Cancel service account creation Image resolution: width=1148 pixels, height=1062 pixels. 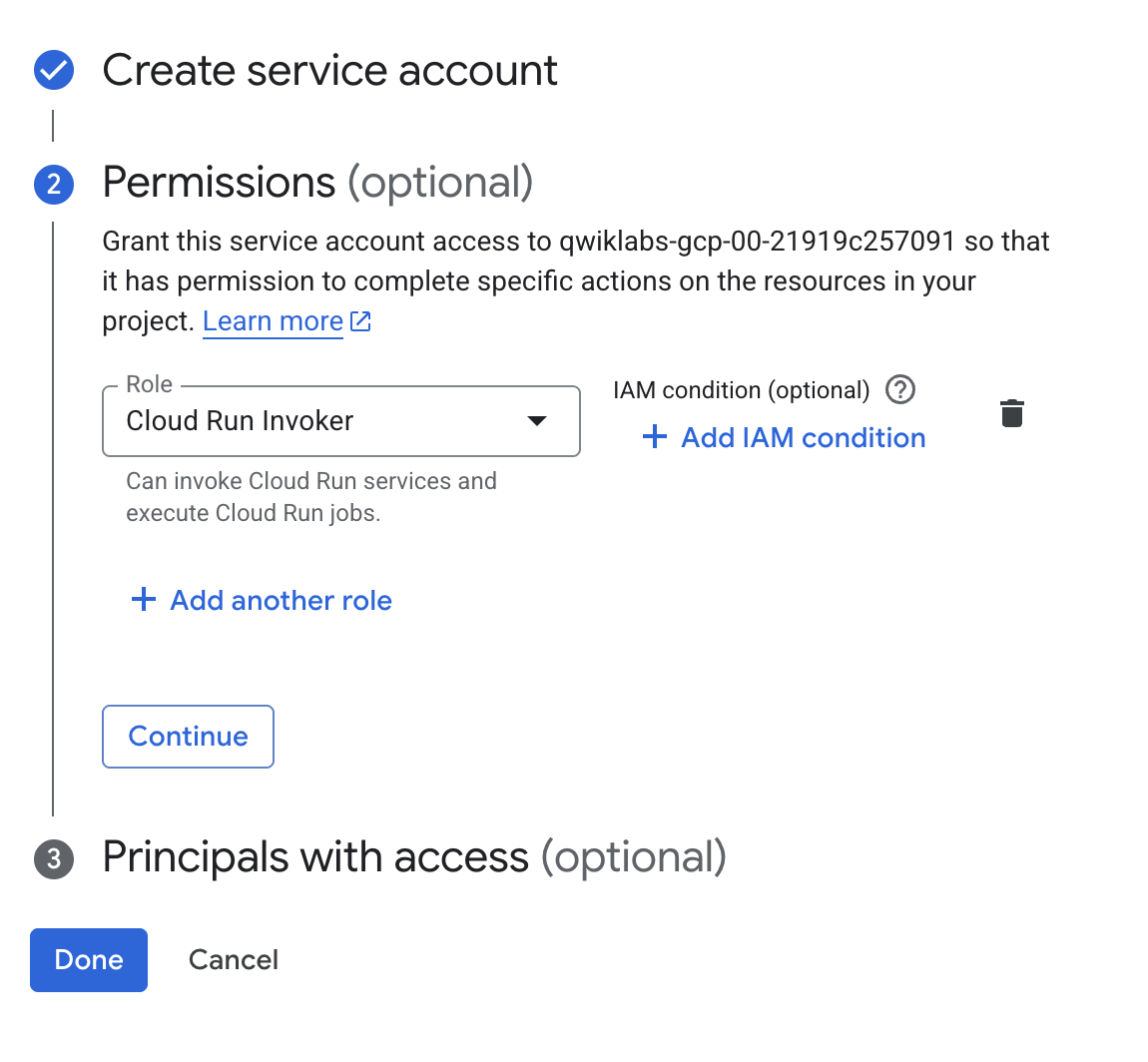tap(234, 960)
